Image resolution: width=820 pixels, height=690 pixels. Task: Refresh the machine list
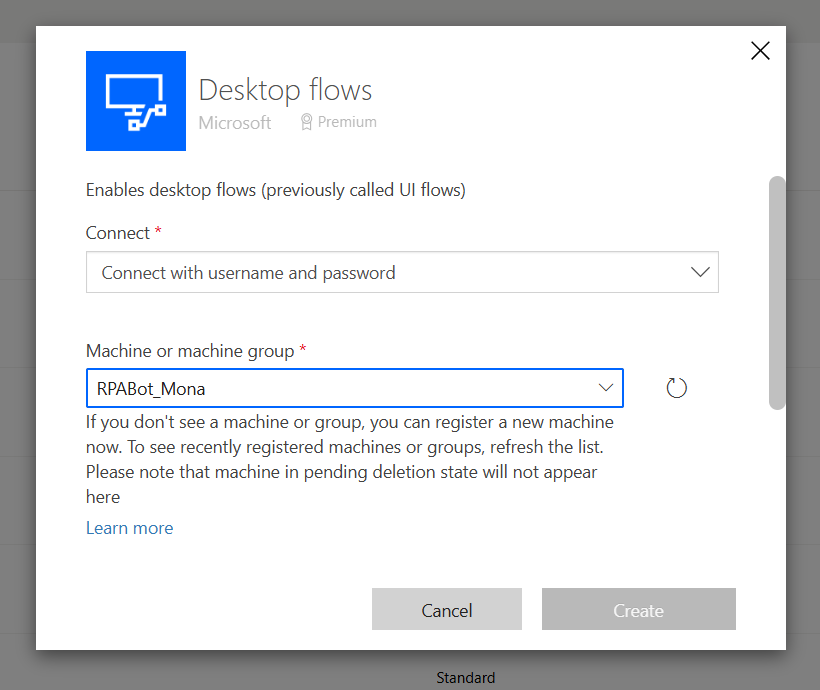tap(676, 388)
